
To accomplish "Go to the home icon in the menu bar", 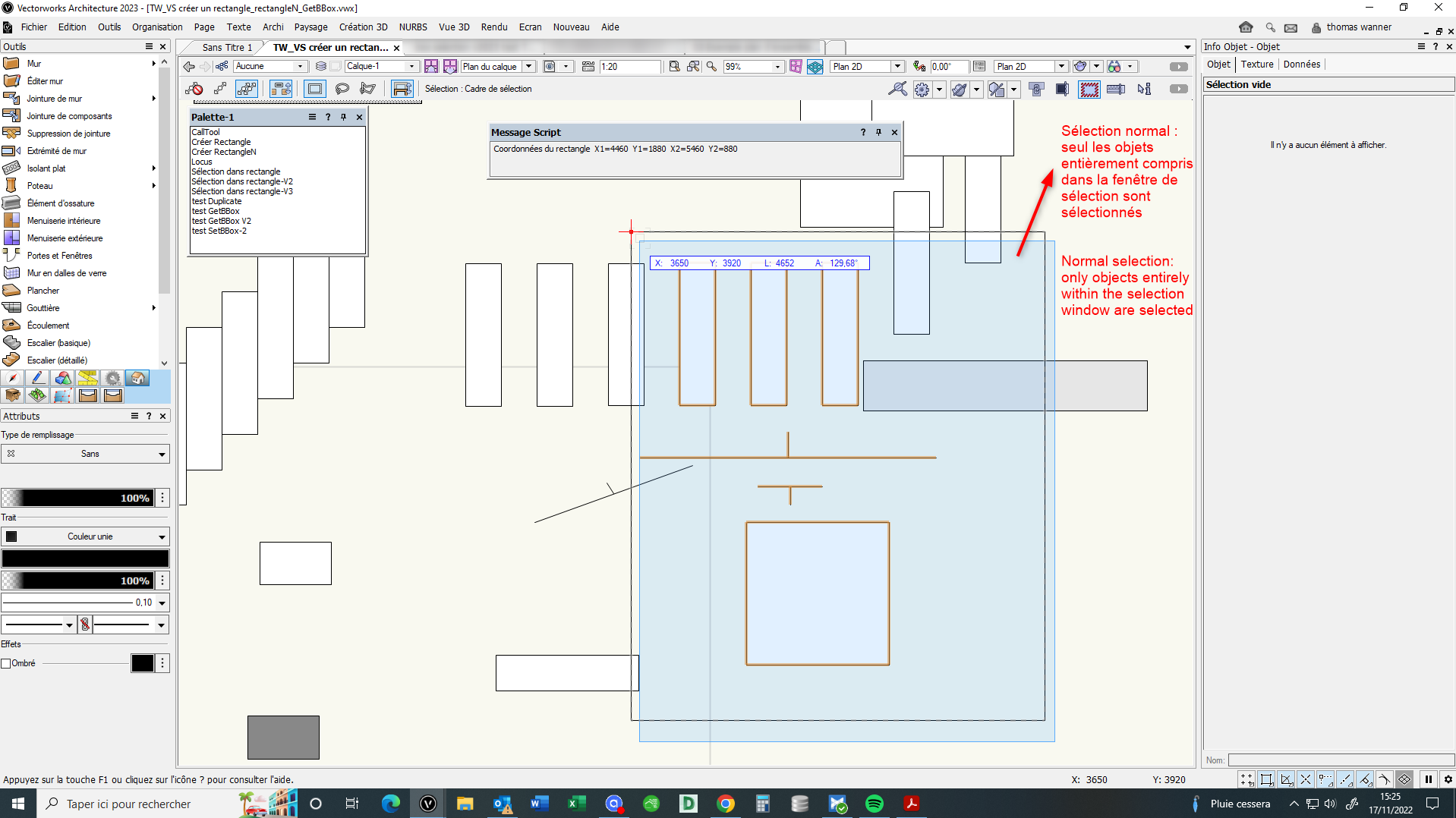I will (x=1246, y=27).
